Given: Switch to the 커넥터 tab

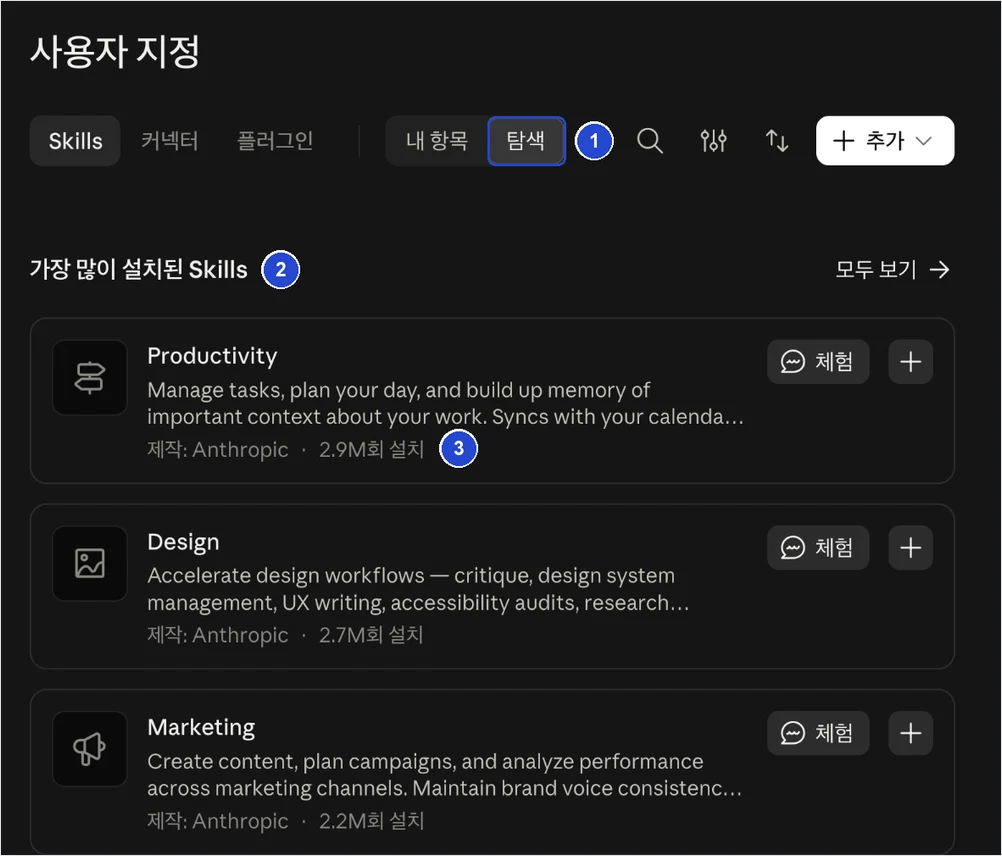Looking at the screenshot, I should pyautogui.click(x=169, y=141).
